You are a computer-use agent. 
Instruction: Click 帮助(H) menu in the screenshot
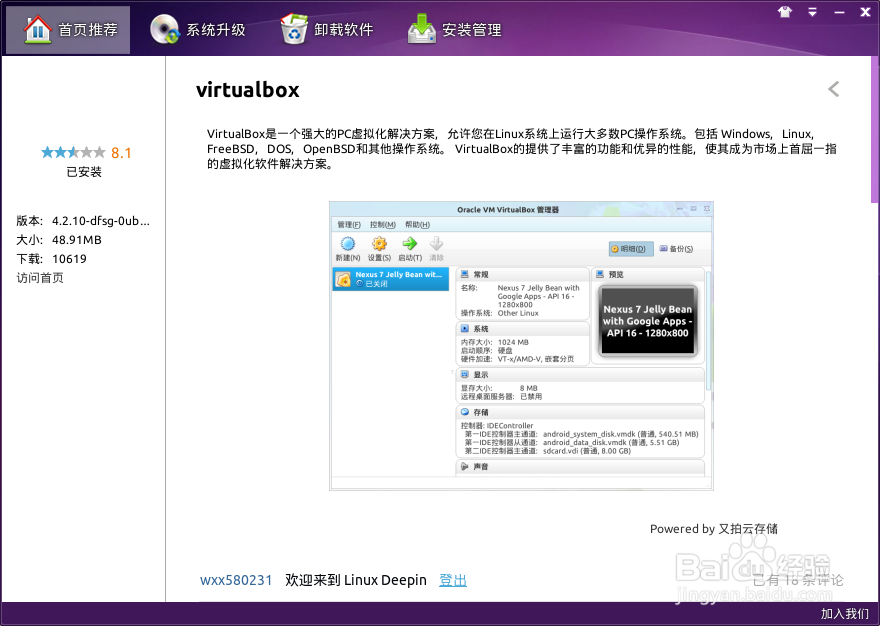418,225
